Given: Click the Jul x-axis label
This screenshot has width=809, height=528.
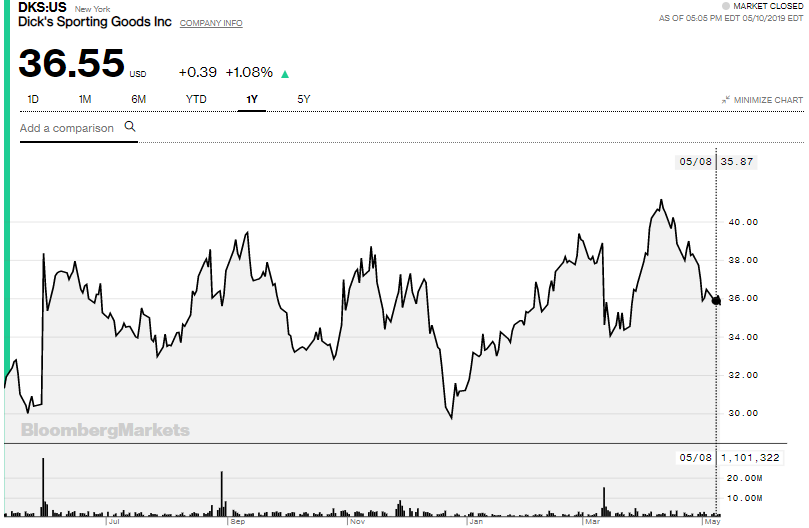Looking at the screenshot, I should [114, 522].
